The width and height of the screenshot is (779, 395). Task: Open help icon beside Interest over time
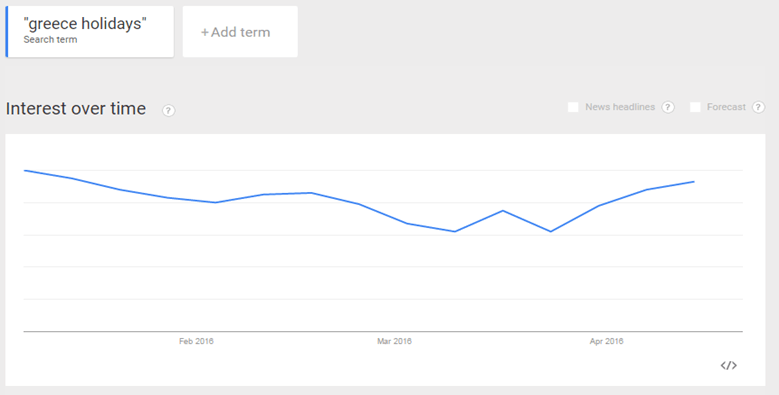tap(168, 110)
